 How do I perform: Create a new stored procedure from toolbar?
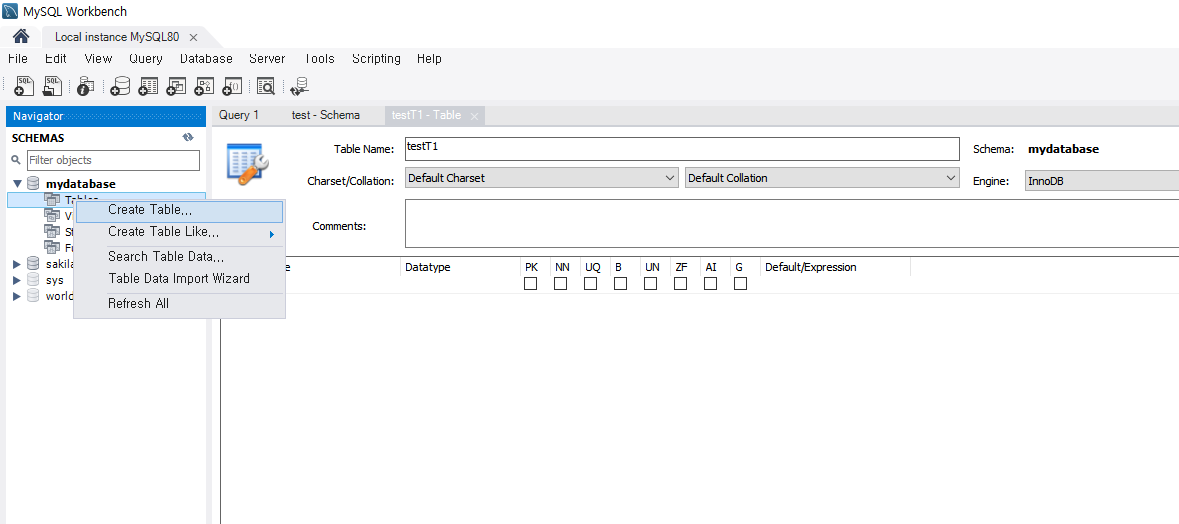pyautogui.click(x=204, y=86)
